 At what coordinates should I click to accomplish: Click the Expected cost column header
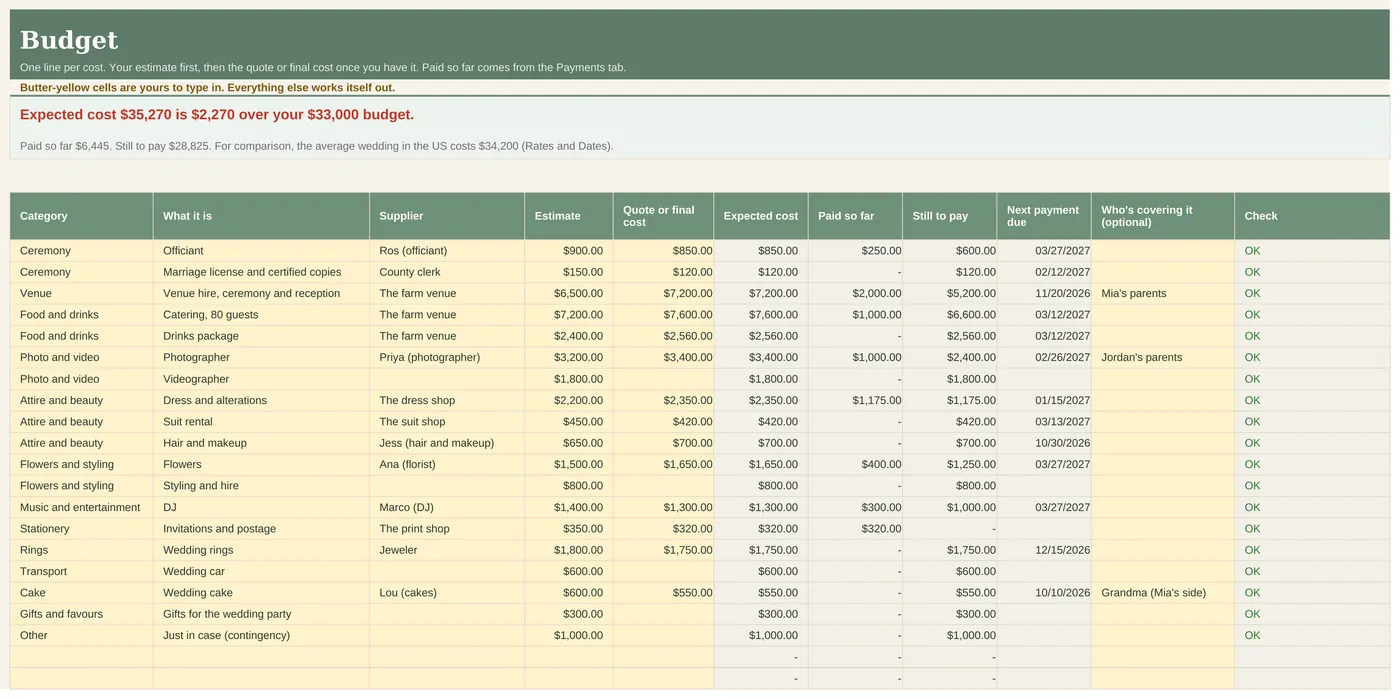pyautogui.click(x=761, y=216)
